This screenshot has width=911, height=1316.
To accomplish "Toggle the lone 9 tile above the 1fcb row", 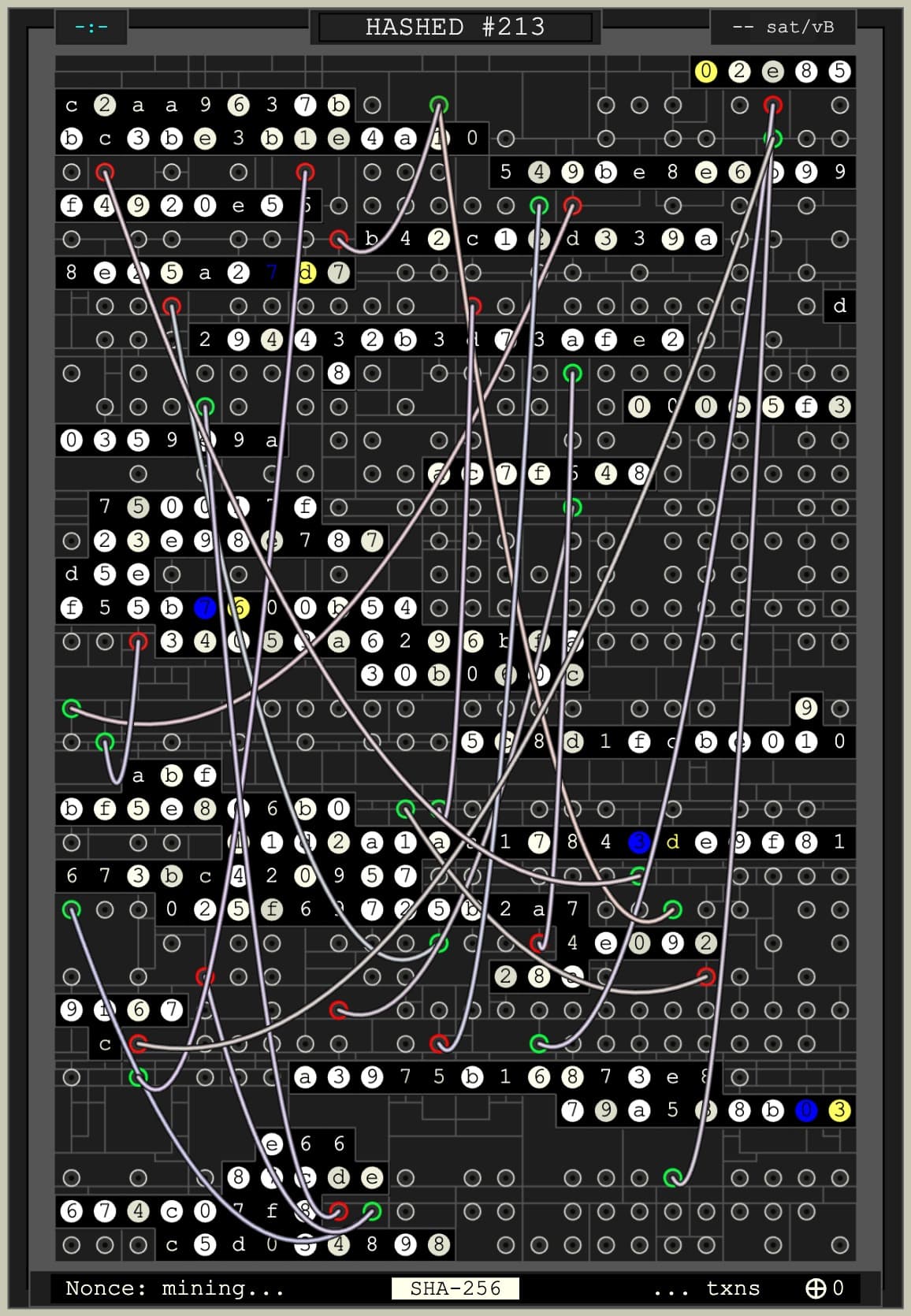I will tap(805, 708).
